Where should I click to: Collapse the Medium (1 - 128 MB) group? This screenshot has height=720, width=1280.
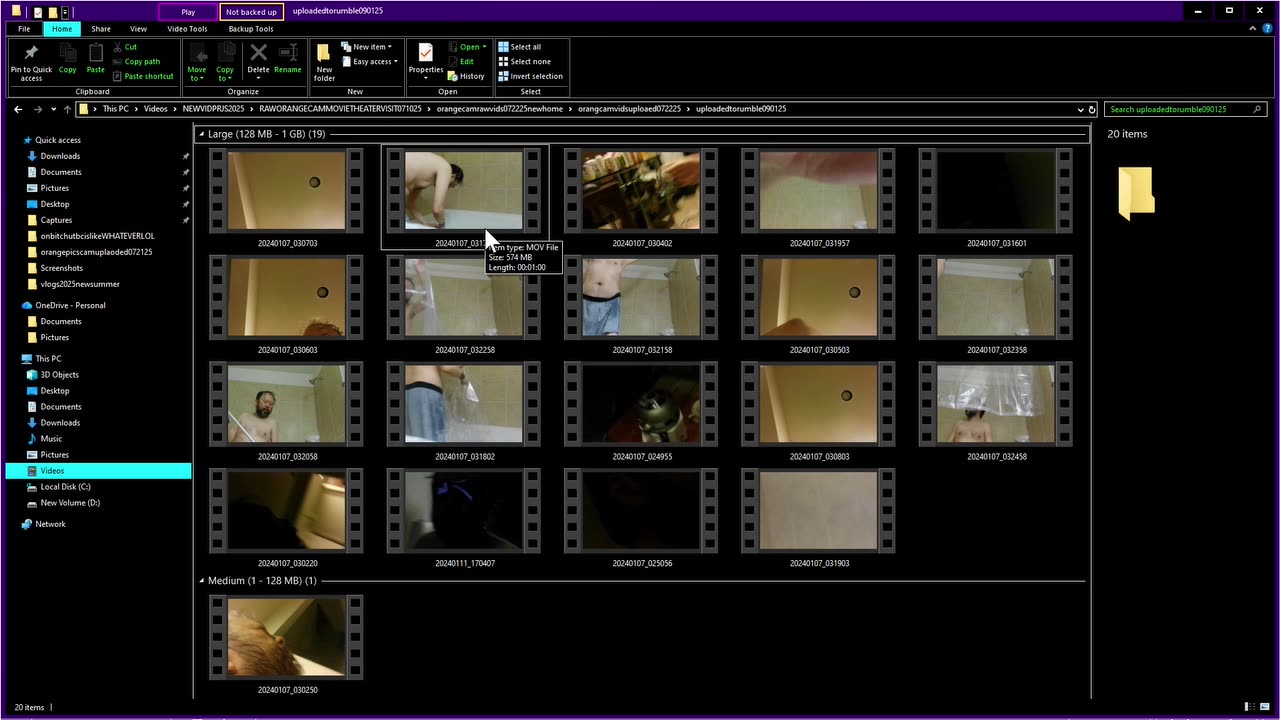tap(201, 581)
